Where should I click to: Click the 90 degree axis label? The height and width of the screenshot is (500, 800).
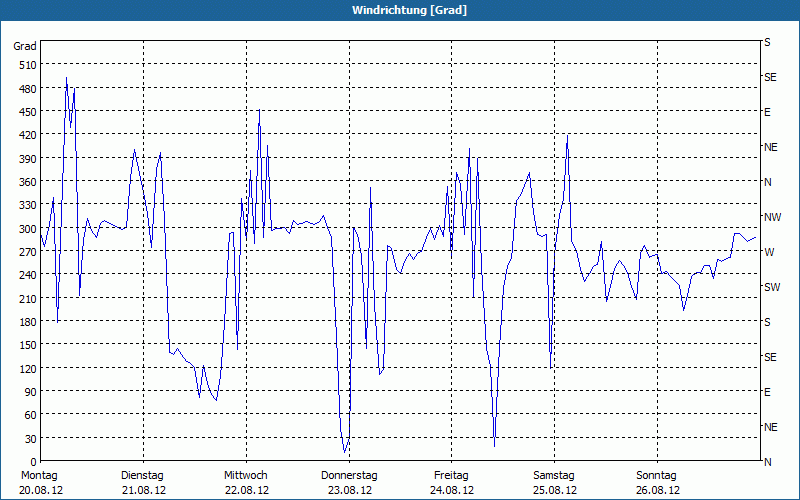click(31, 392)
